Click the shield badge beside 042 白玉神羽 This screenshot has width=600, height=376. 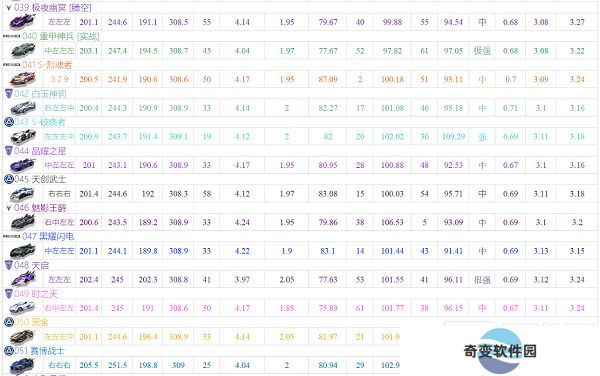[8, 94]
